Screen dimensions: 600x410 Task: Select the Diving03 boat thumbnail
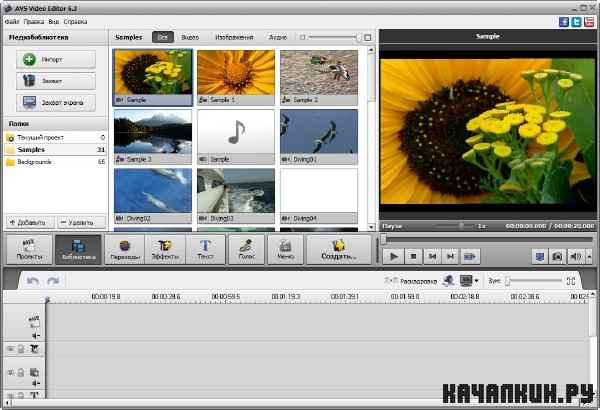tap(236, 196)
